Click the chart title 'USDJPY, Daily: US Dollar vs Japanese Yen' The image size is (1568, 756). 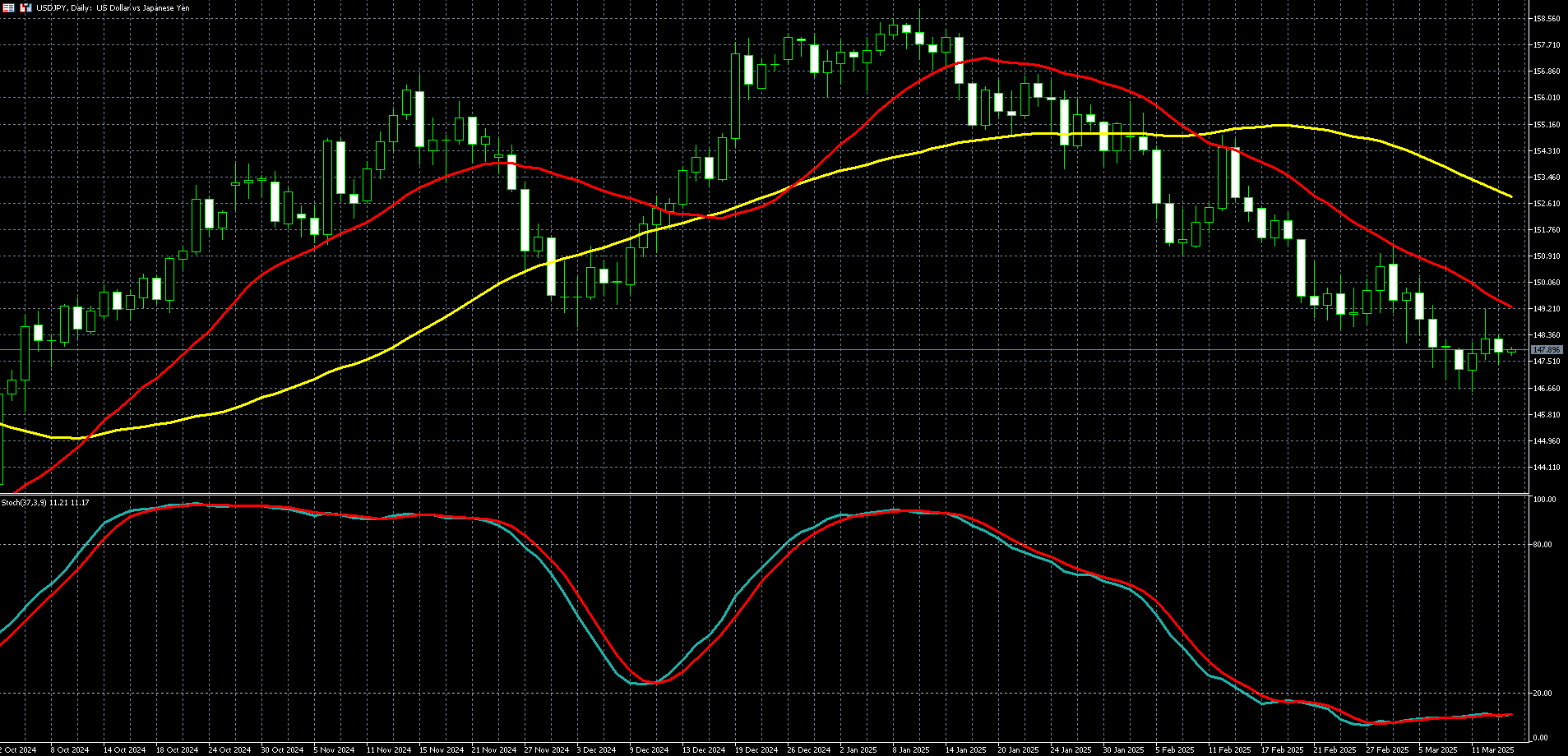point(112,7)
